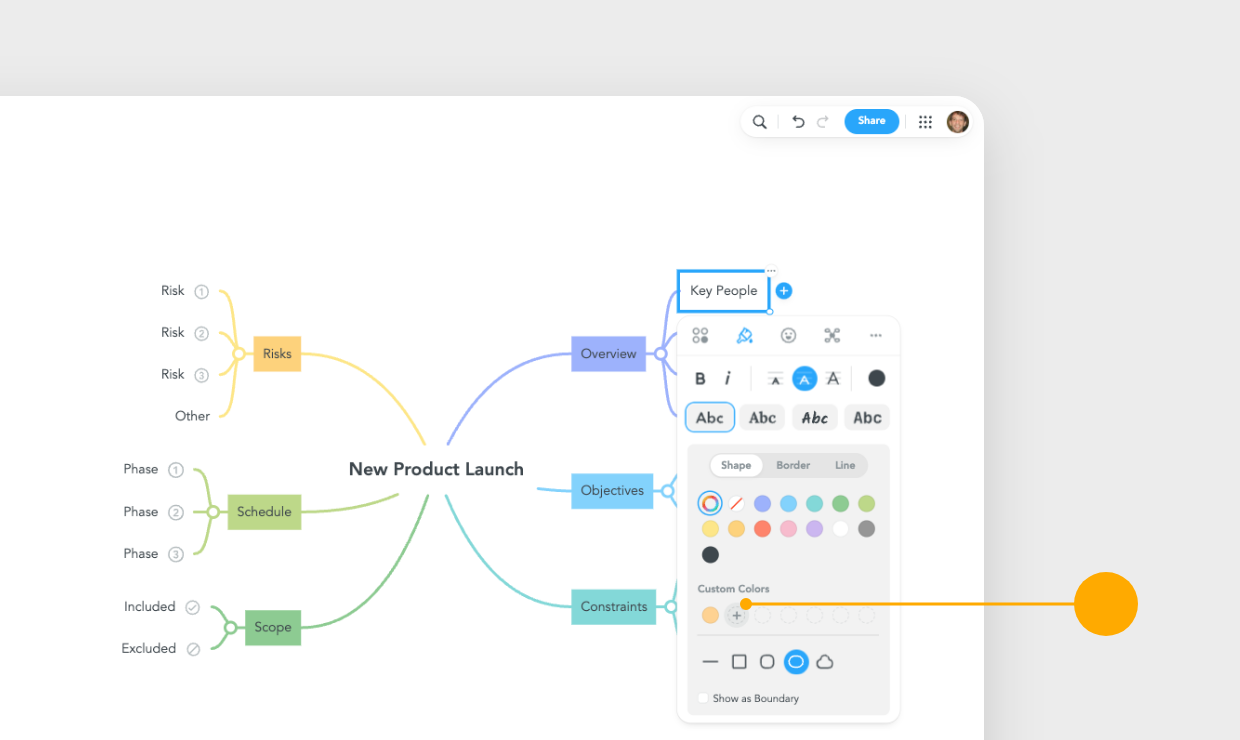Viewport: 1240px width, 740px height.
Task: Select the layout grid icon in the style panel
Action: [x=700, y=335]
